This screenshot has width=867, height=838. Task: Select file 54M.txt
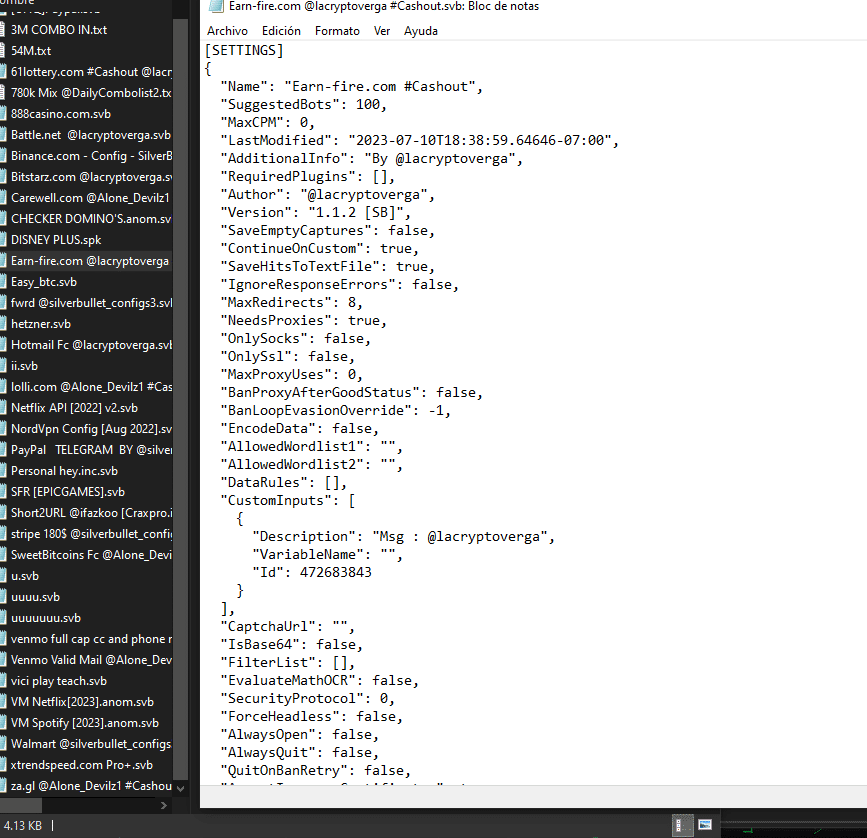pyautogui.click(x=86, y=51)
